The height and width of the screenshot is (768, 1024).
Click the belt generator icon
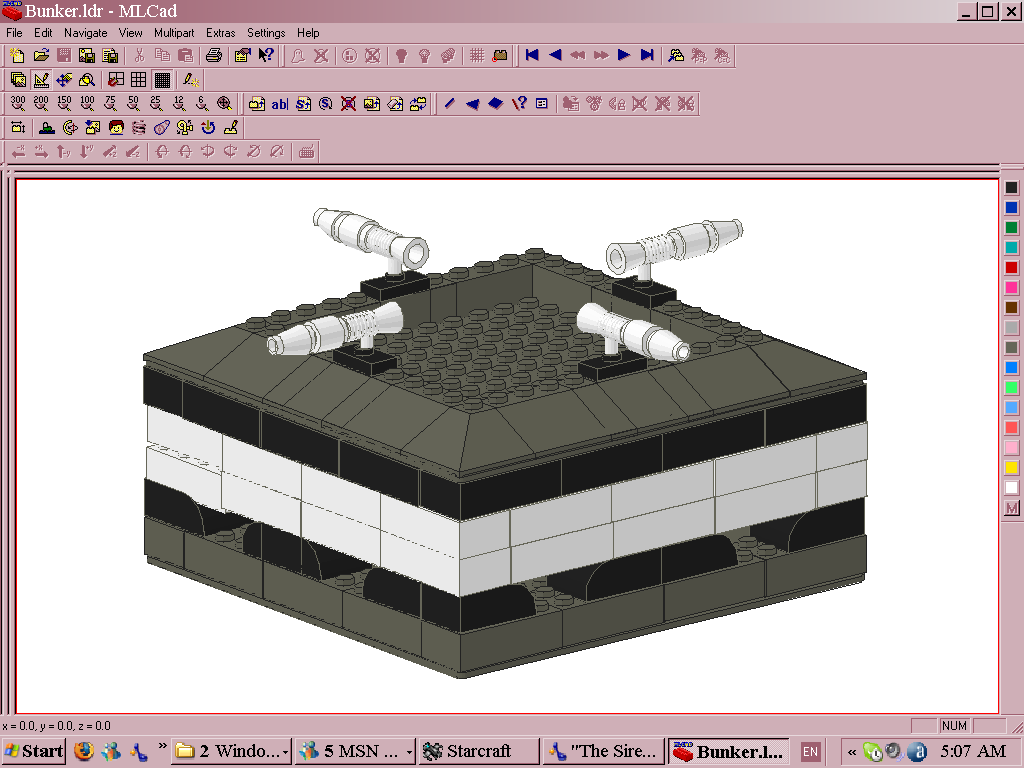pyautogui.click(x=162, y=127)
